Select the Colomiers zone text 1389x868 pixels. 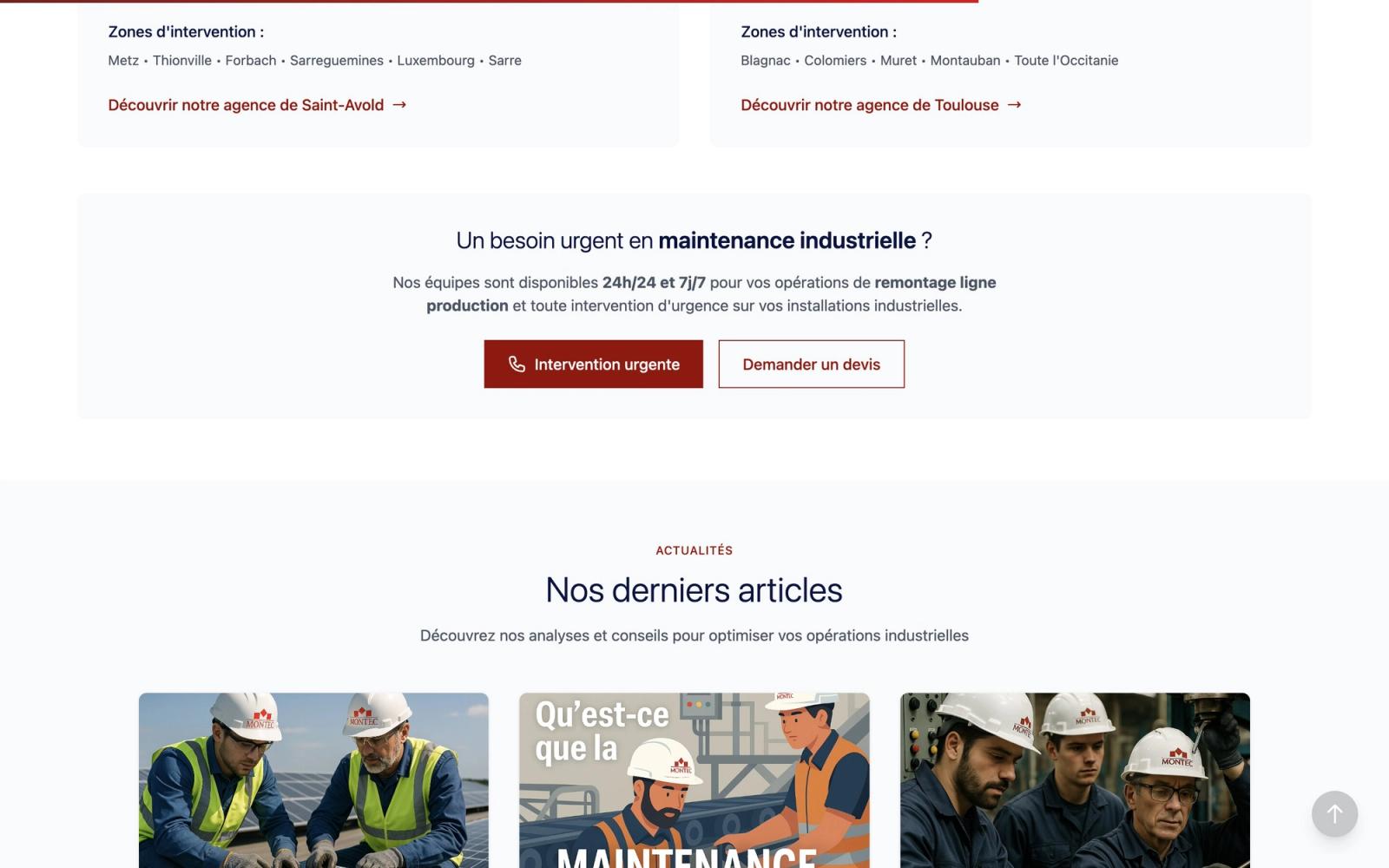click(x=835, y=61)
